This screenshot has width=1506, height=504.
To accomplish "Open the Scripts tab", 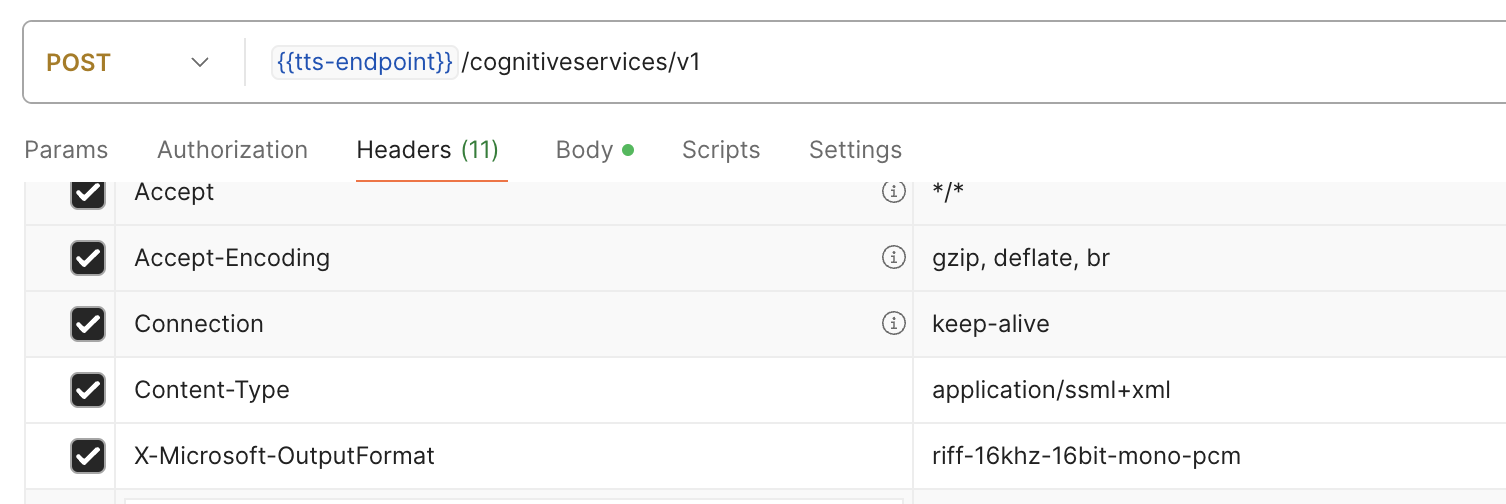I will click(721, 150).
